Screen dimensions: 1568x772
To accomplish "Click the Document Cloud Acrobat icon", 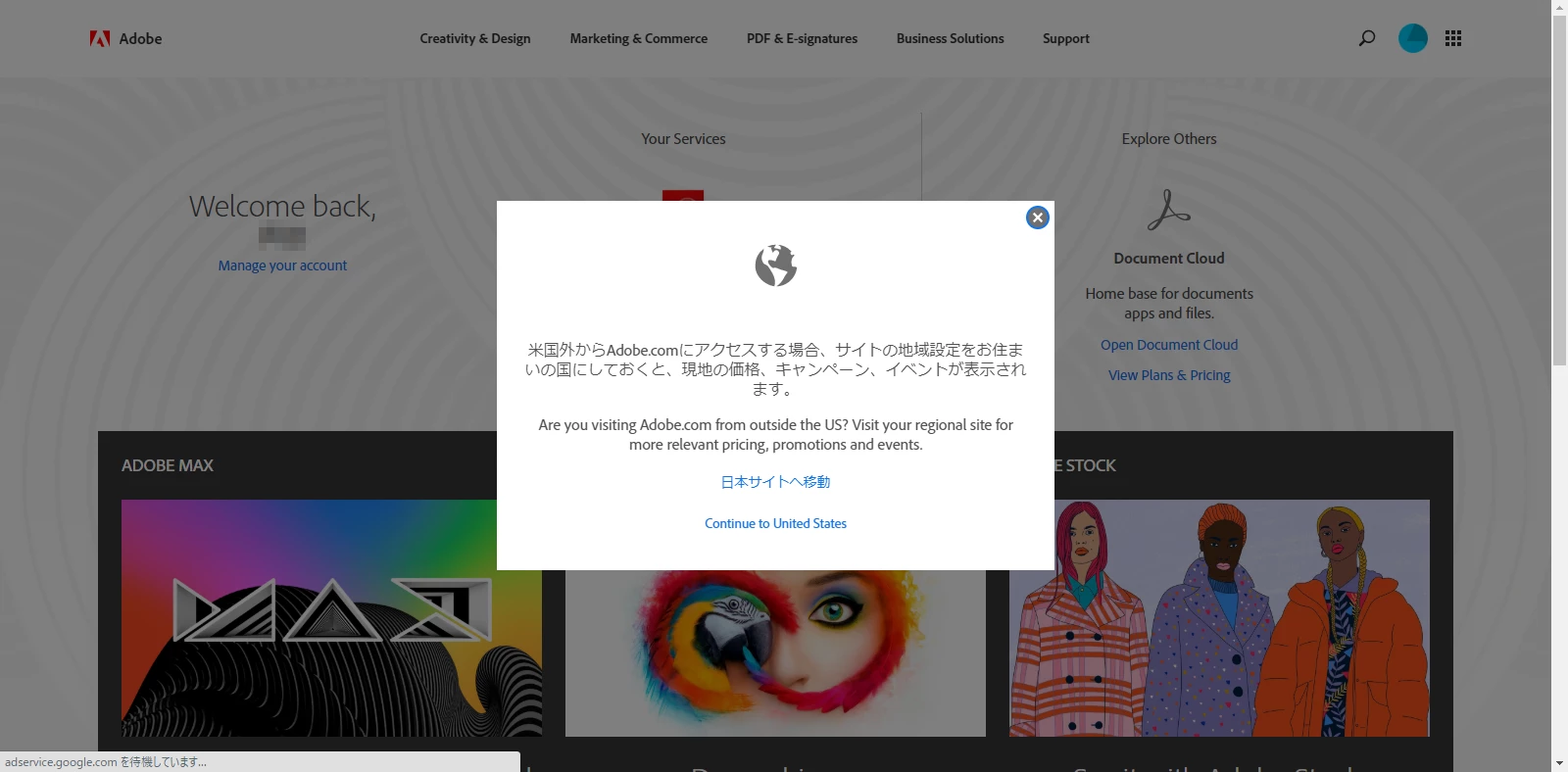I will 1169,210.
